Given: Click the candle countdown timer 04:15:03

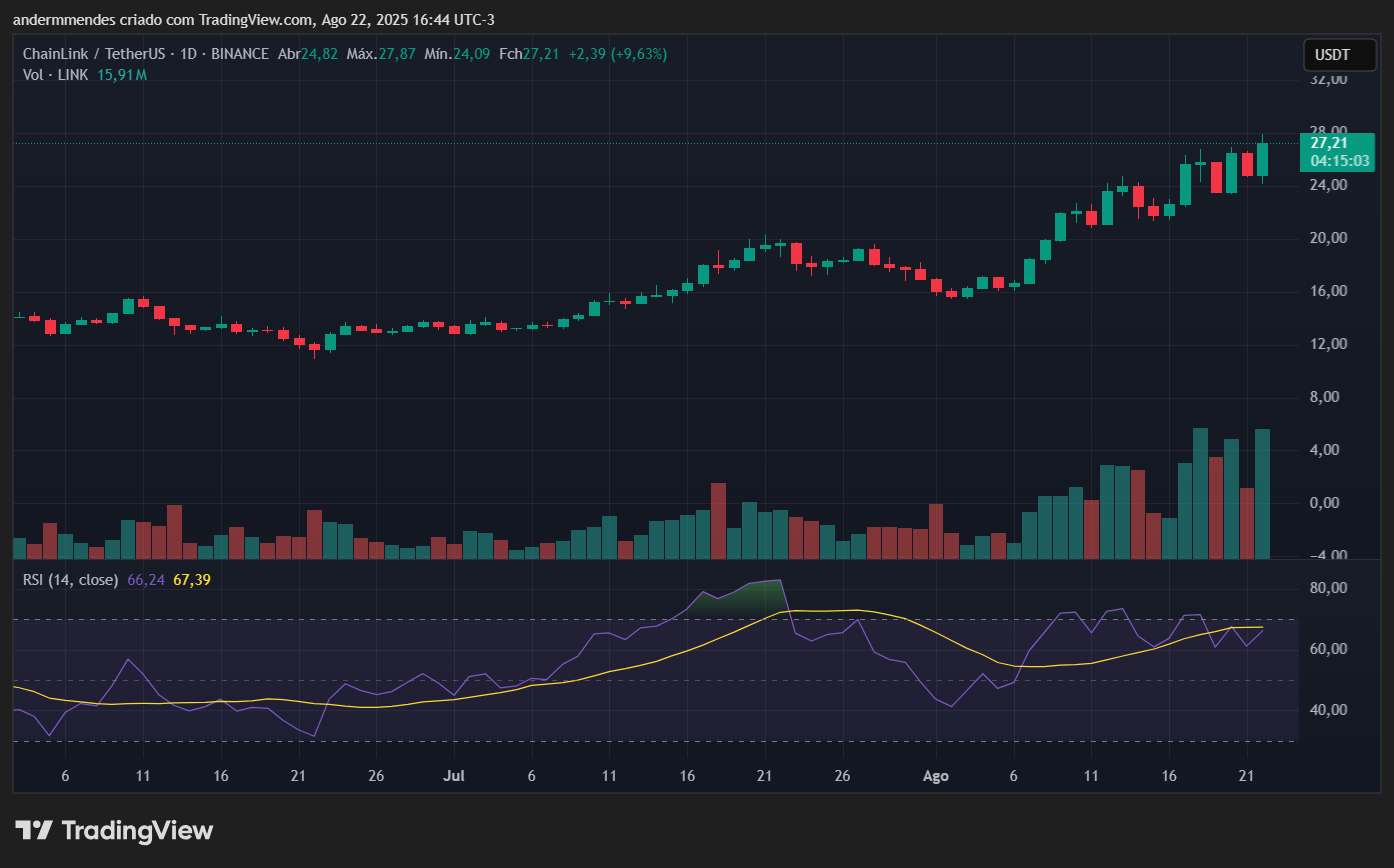Looking at the screenshot, I should click(1338, 160).
